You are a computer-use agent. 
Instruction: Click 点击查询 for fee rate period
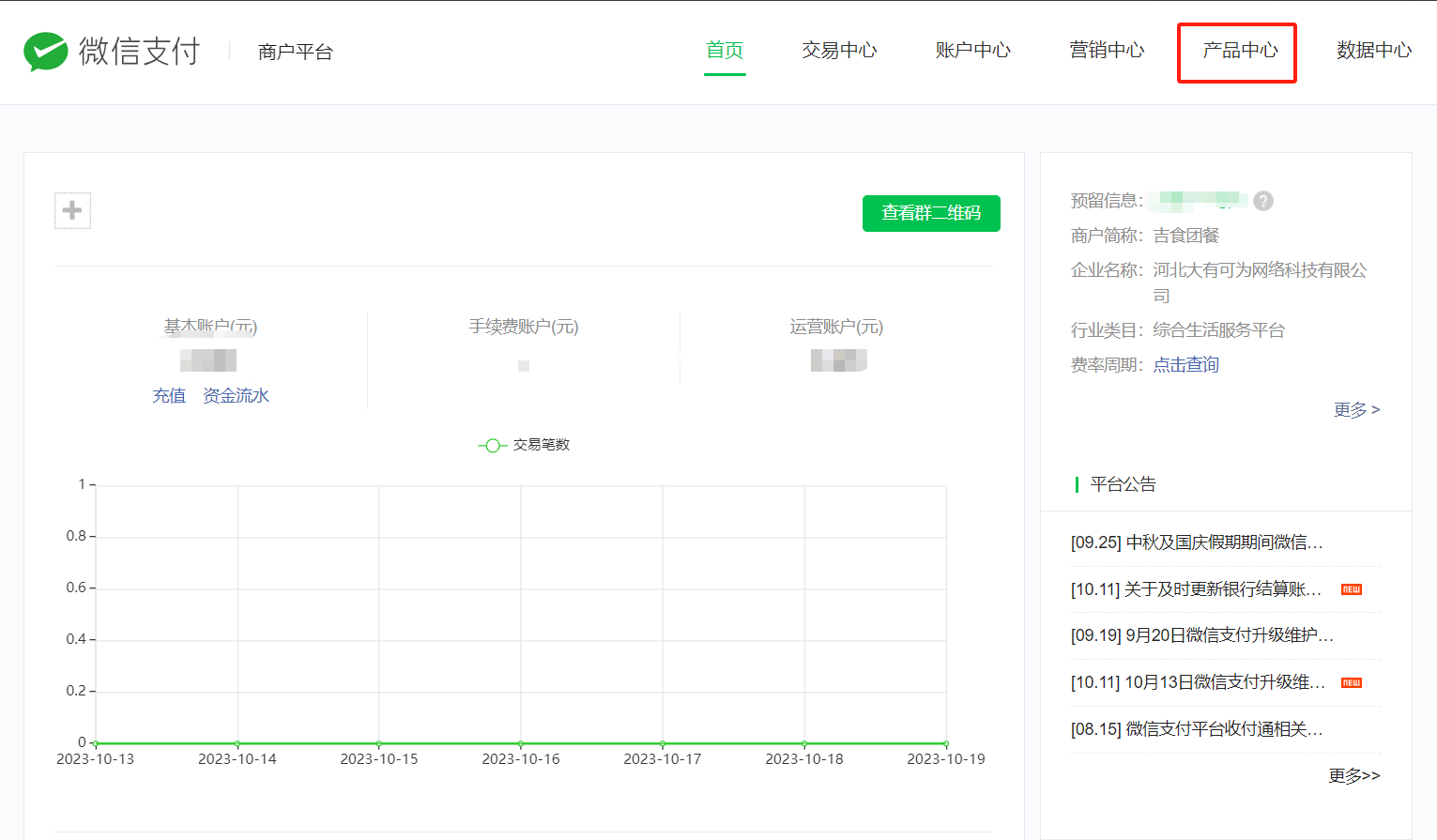(1185, 365)
